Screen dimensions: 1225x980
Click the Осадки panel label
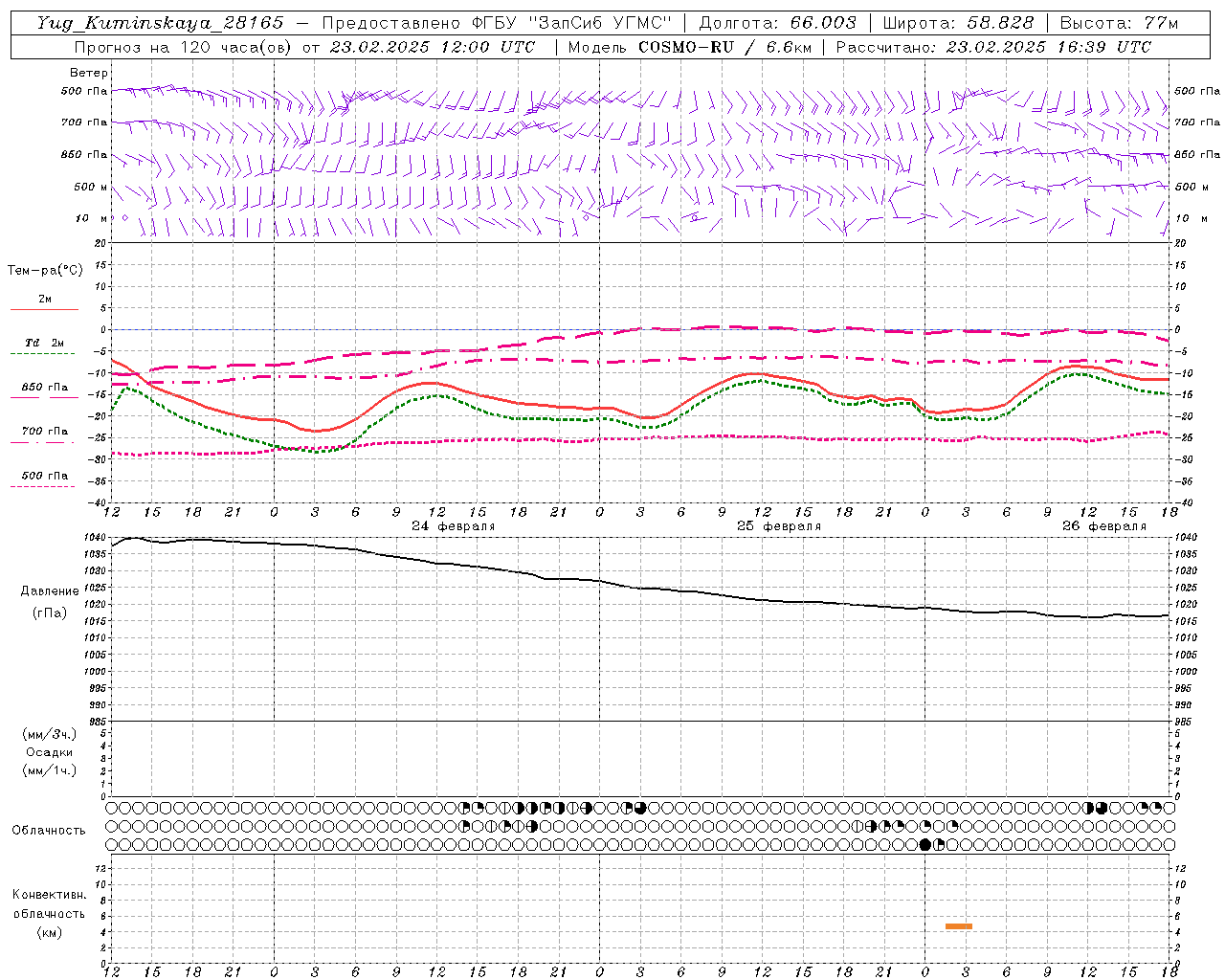coord(49,752)
